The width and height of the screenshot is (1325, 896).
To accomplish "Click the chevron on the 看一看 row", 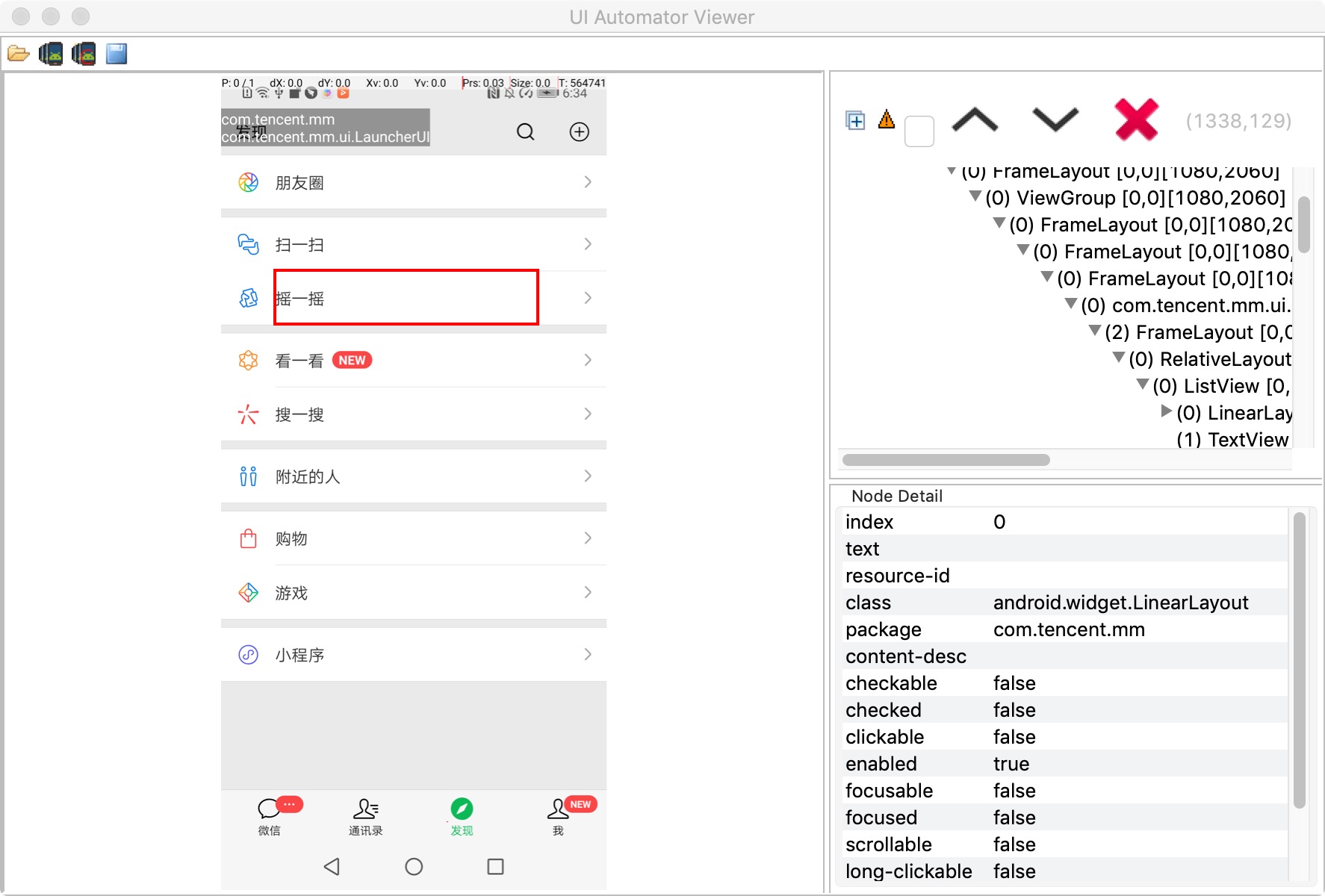I will point(588,360).
